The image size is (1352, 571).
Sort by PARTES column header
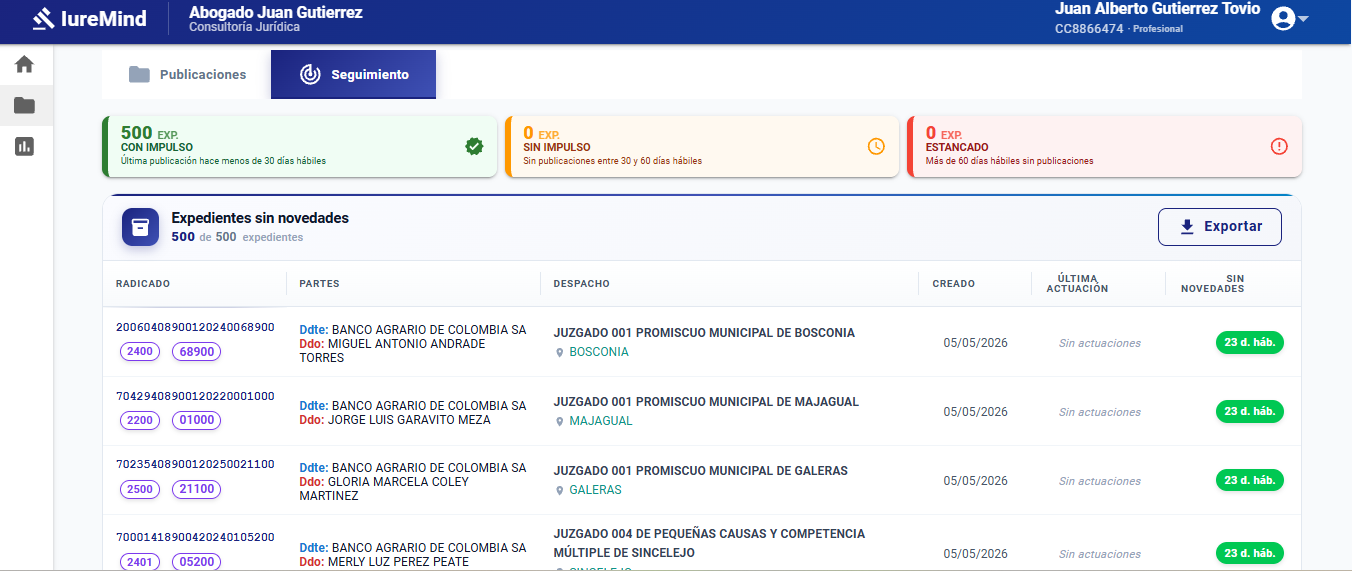click(x=319, y=284)
